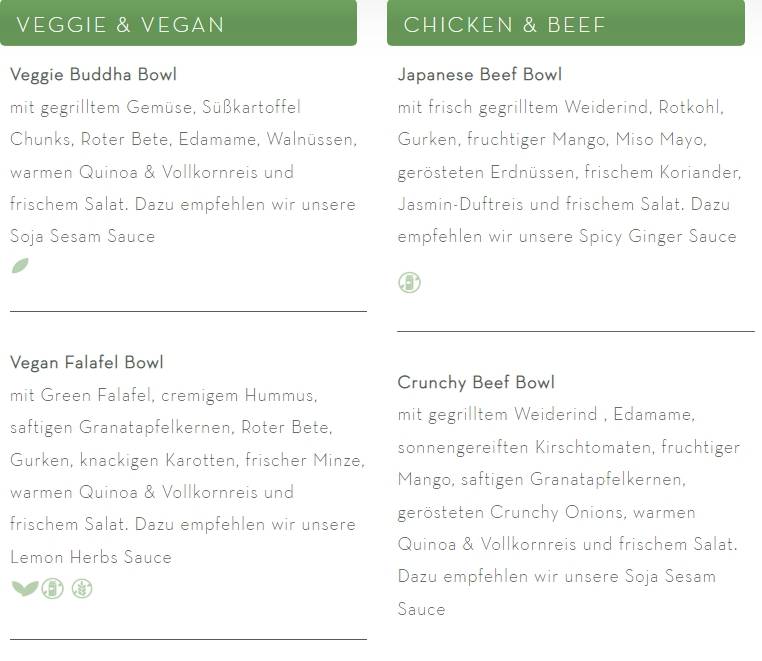Click the lactose-free icon under Japanese Beef Bowl
Image resolution: width=762 pixels, height=661 pixels.
(409, 282)
